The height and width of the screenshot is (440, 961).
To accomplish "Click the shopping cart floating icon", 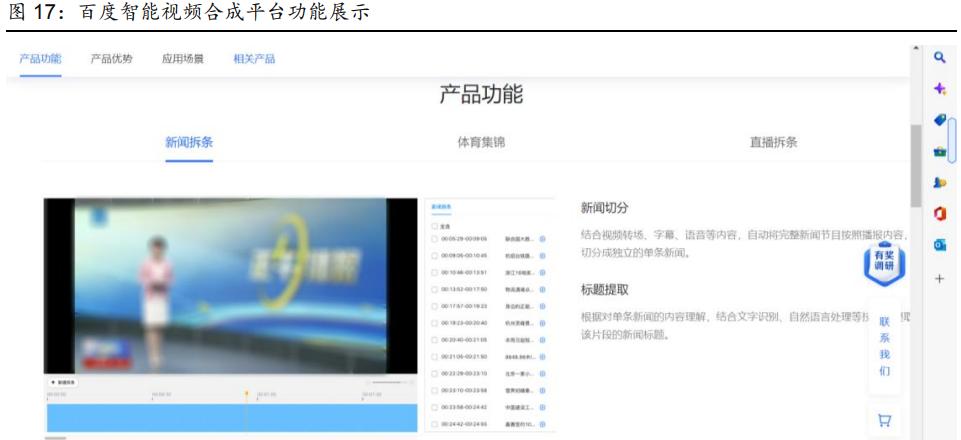I will tap(884, 420).
